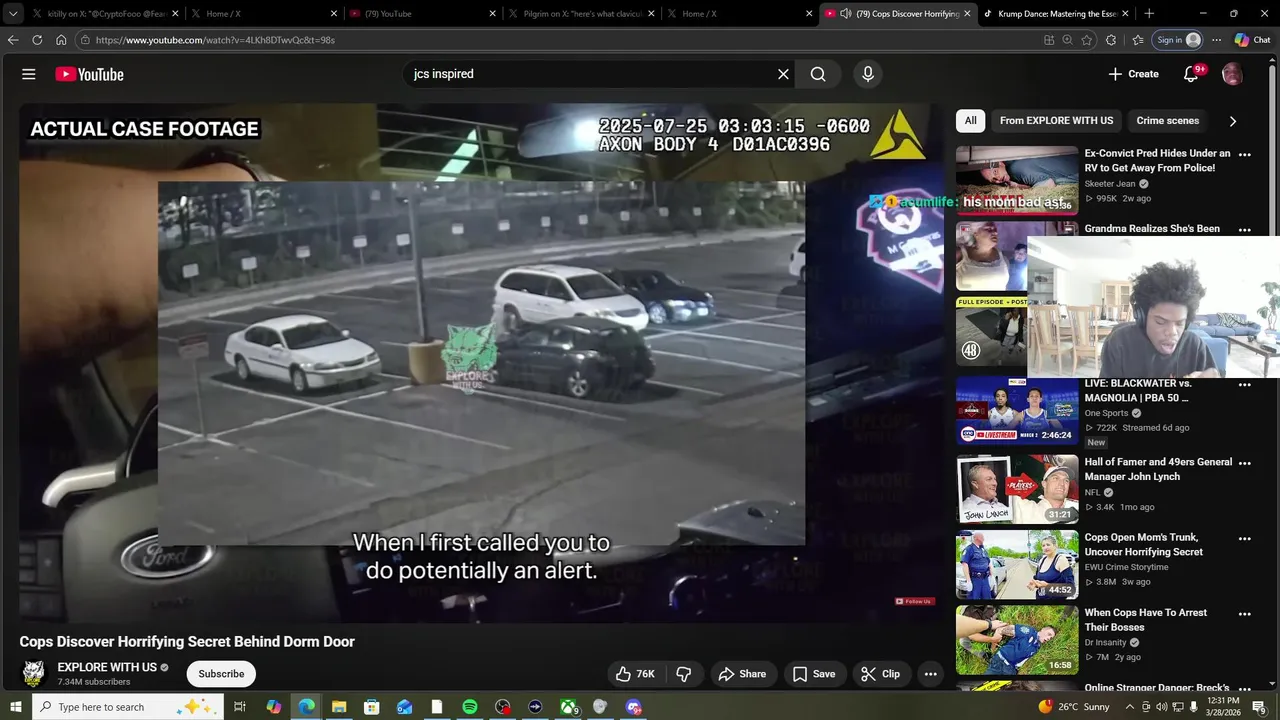Click the browser address bar URL
Image resolution: width=1280 pixels, height=720 pixels.
[215, 40]
